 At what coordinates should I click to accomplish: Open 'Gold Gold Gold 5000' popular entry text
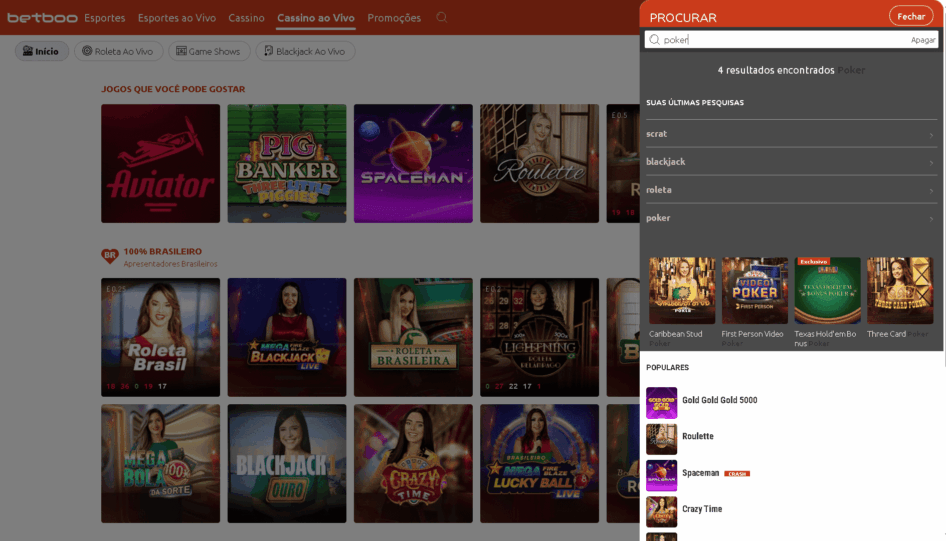720,400
